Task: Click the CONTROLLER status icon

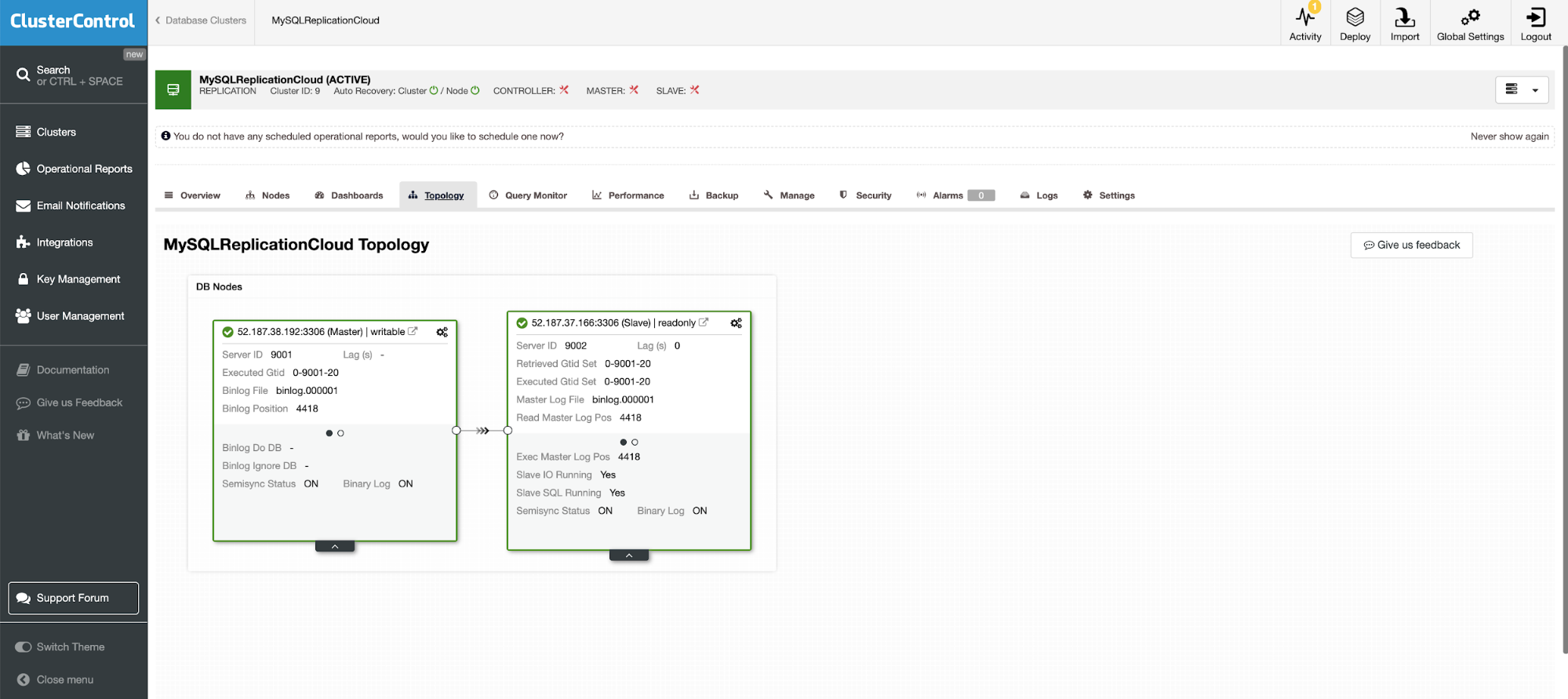Action: point(564,90)
